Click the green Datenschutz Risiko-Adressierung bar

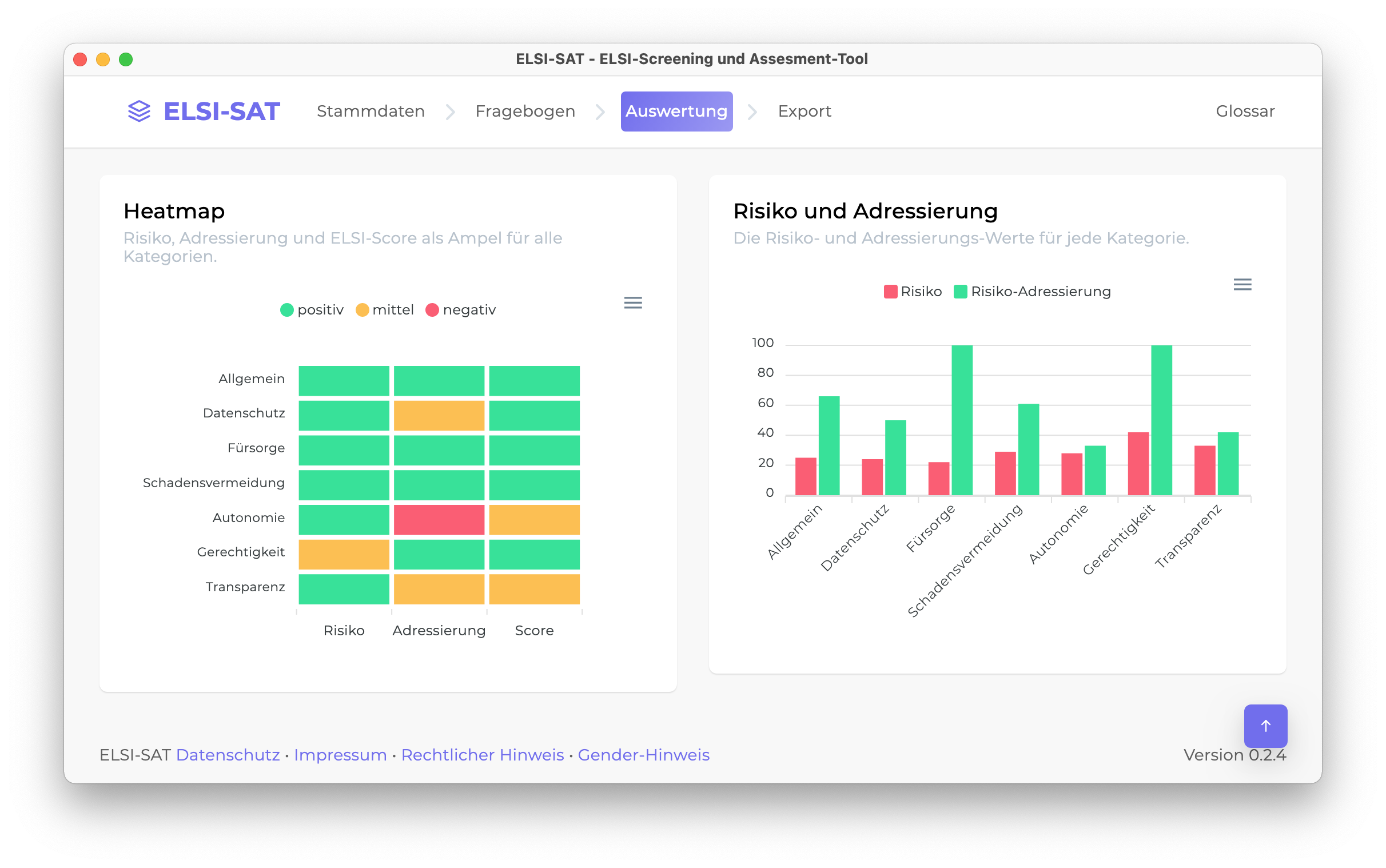(x=896, y=457)
